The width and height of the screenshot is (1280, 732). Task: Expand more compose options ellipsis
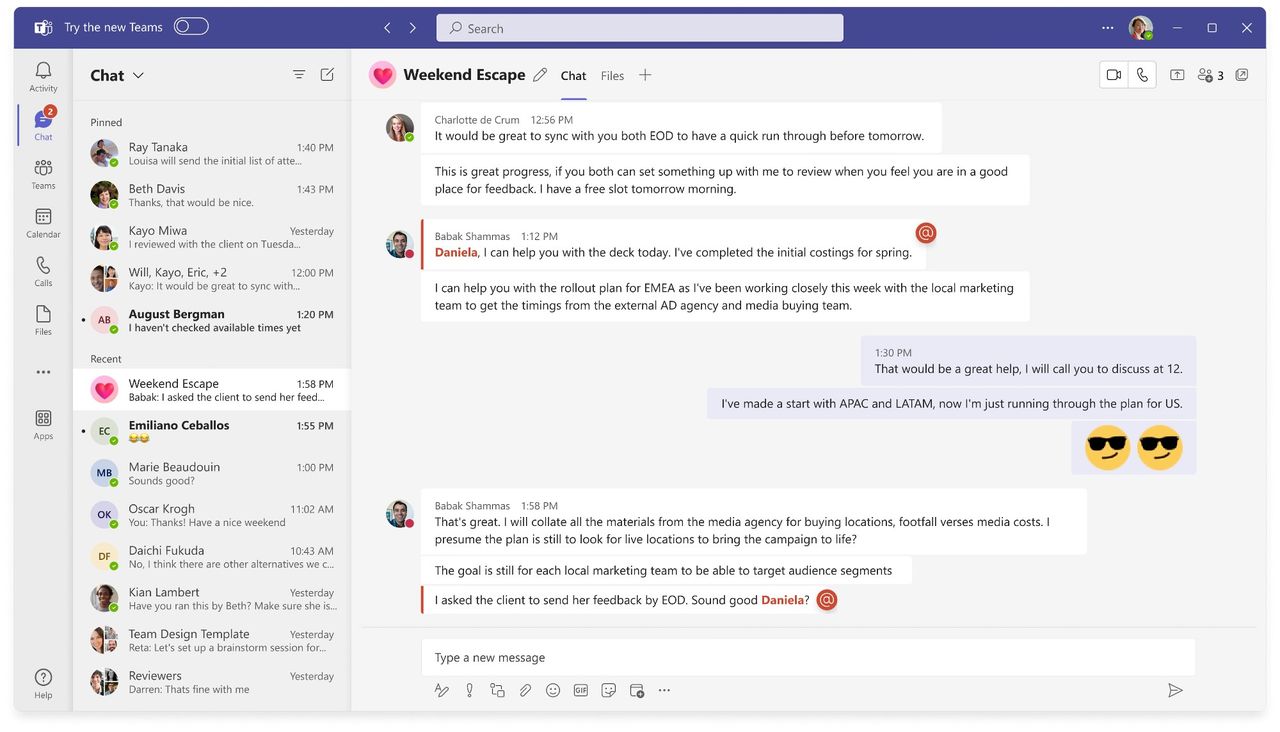[x=664, y=690]
